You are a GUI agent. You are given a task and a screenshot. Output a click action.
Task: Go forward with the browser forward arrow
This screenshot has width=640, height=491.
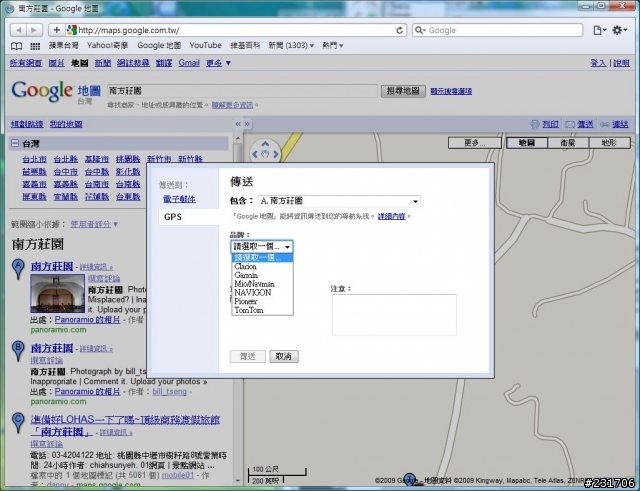pyautogui.click(x=34, y=30)
